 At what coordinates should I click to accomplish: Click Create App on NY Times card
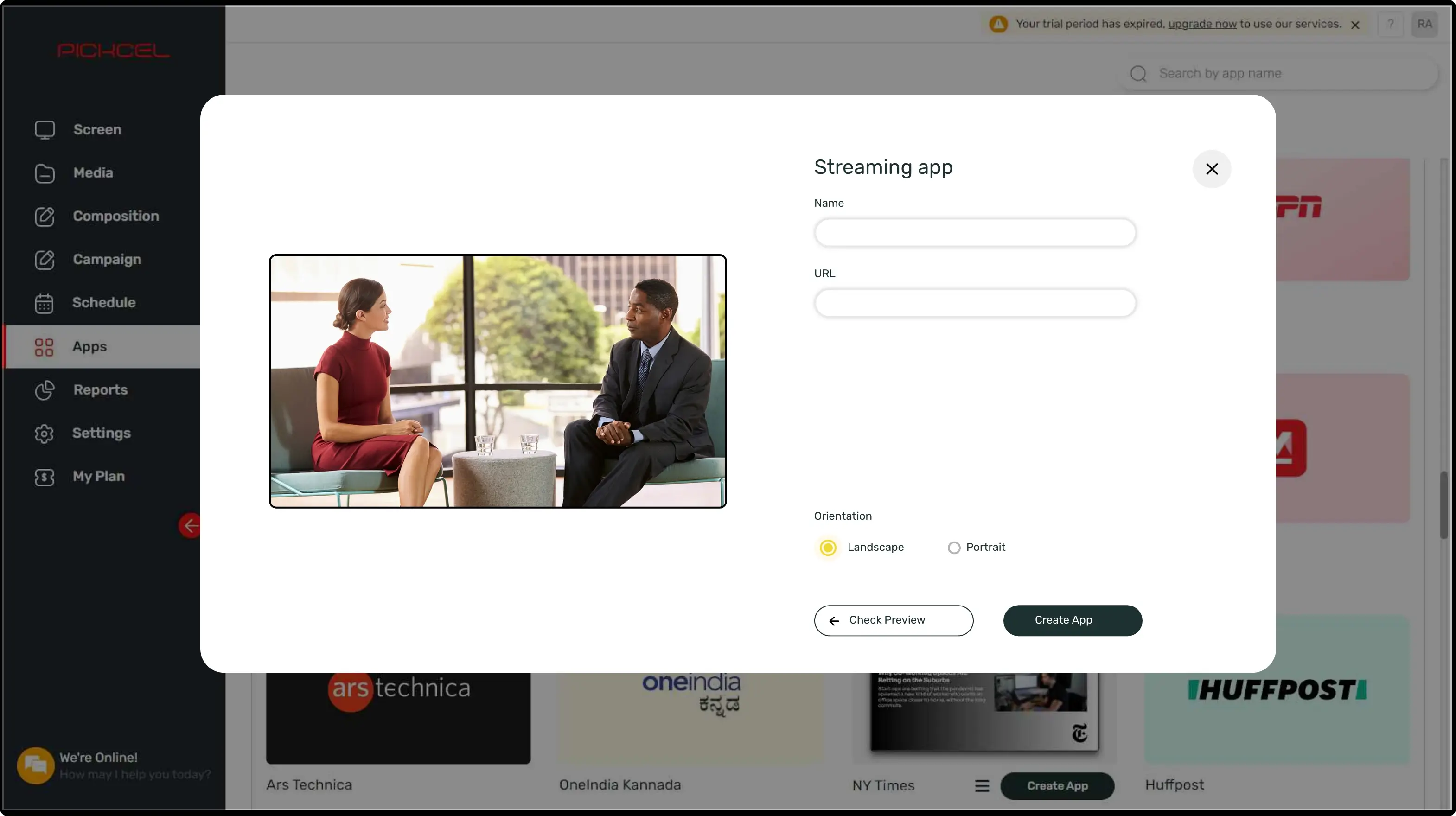(x=1057, y=786)
